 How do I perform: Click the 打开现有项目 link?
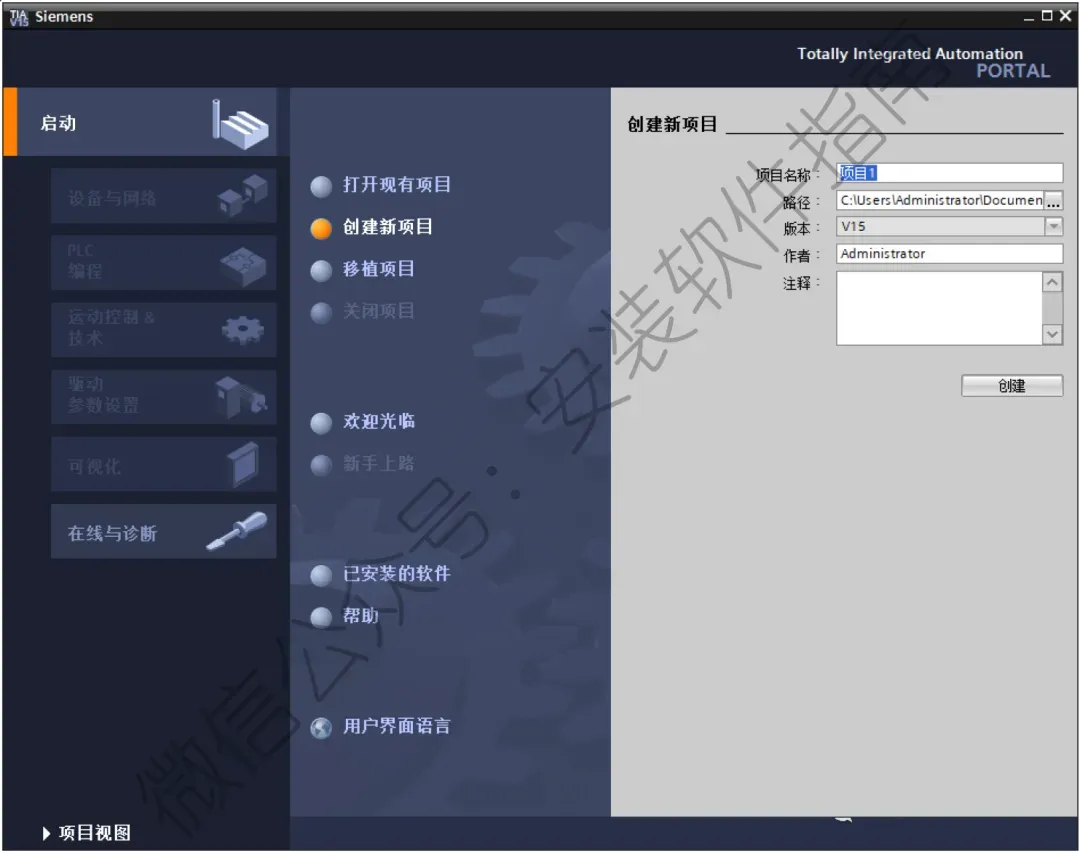pyautogui.click(x=397, y=185)
